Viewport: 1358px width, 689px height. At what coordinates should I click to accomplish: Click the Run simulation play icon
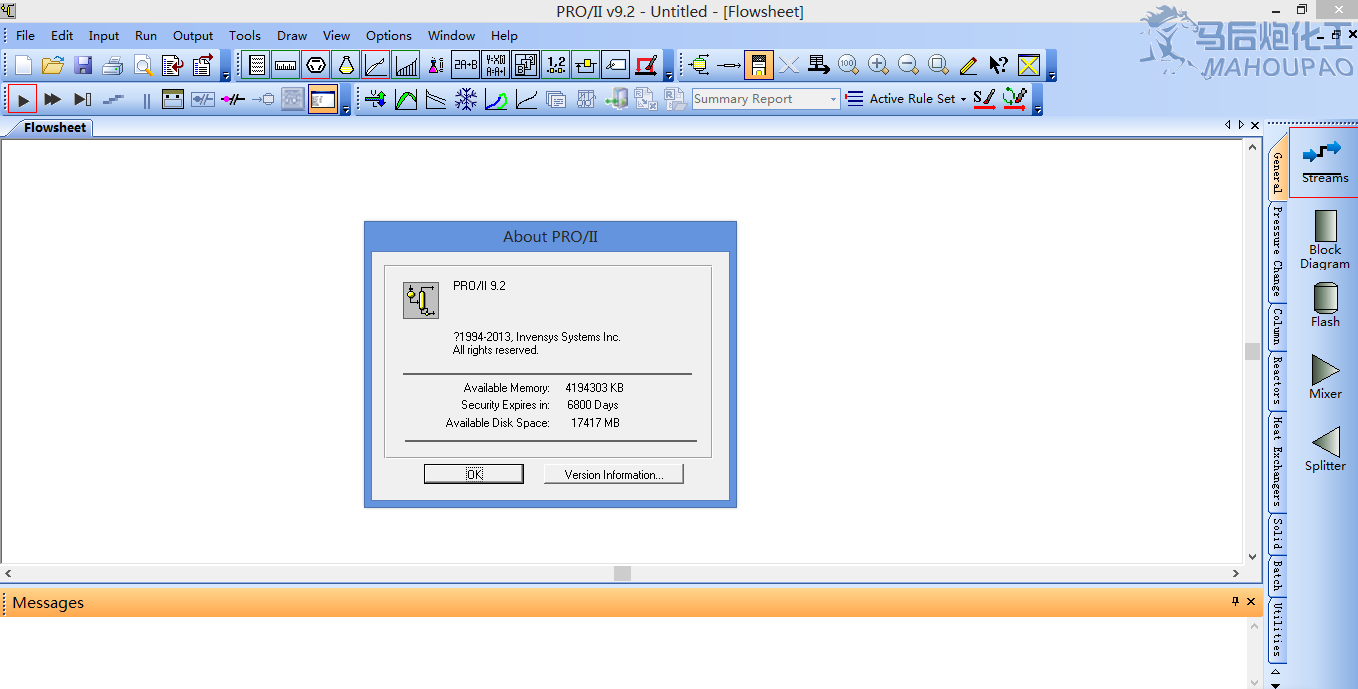(22, 100)
